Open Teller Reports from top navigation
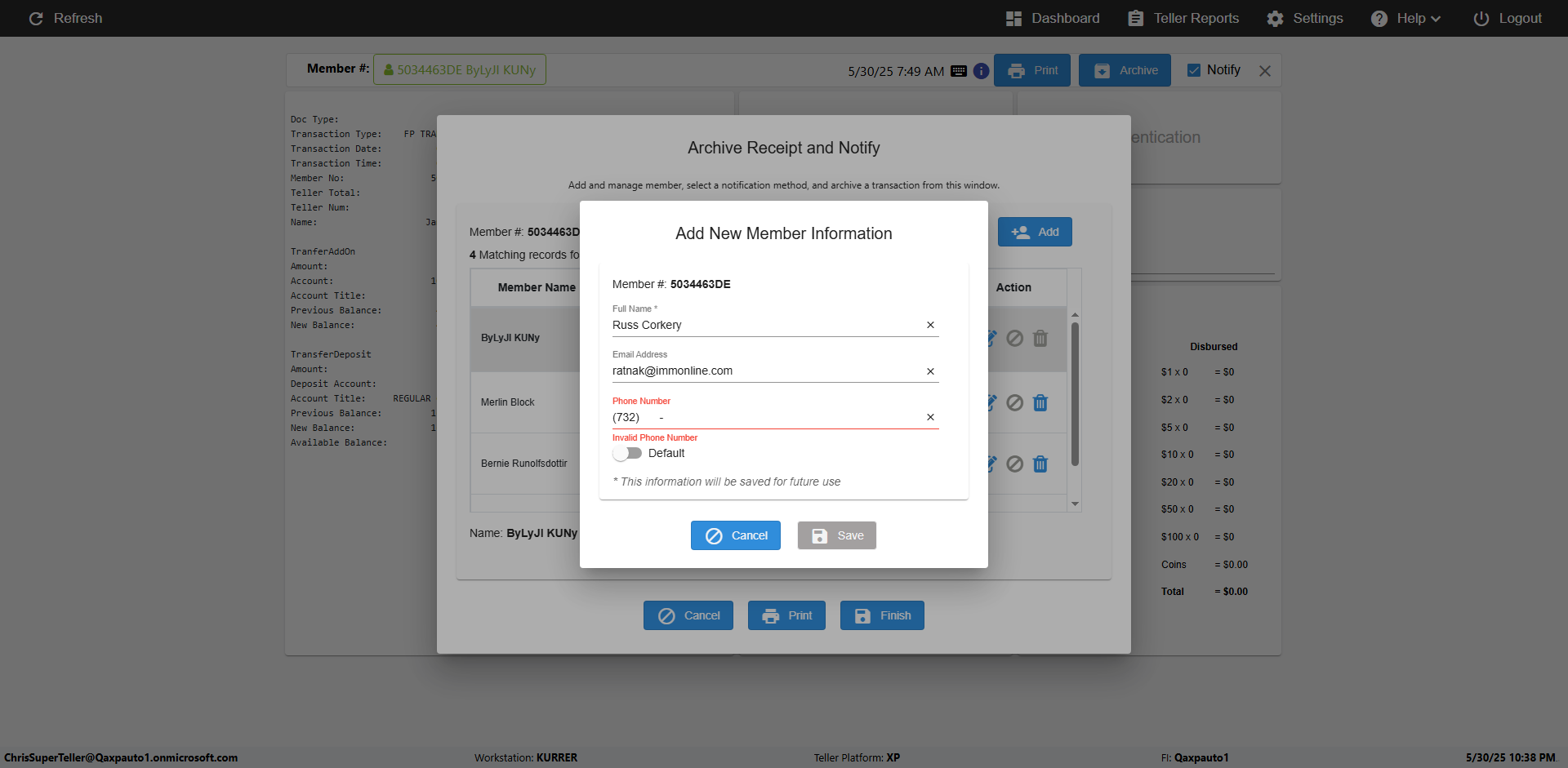1568x768 pixels. (1183, 18)
